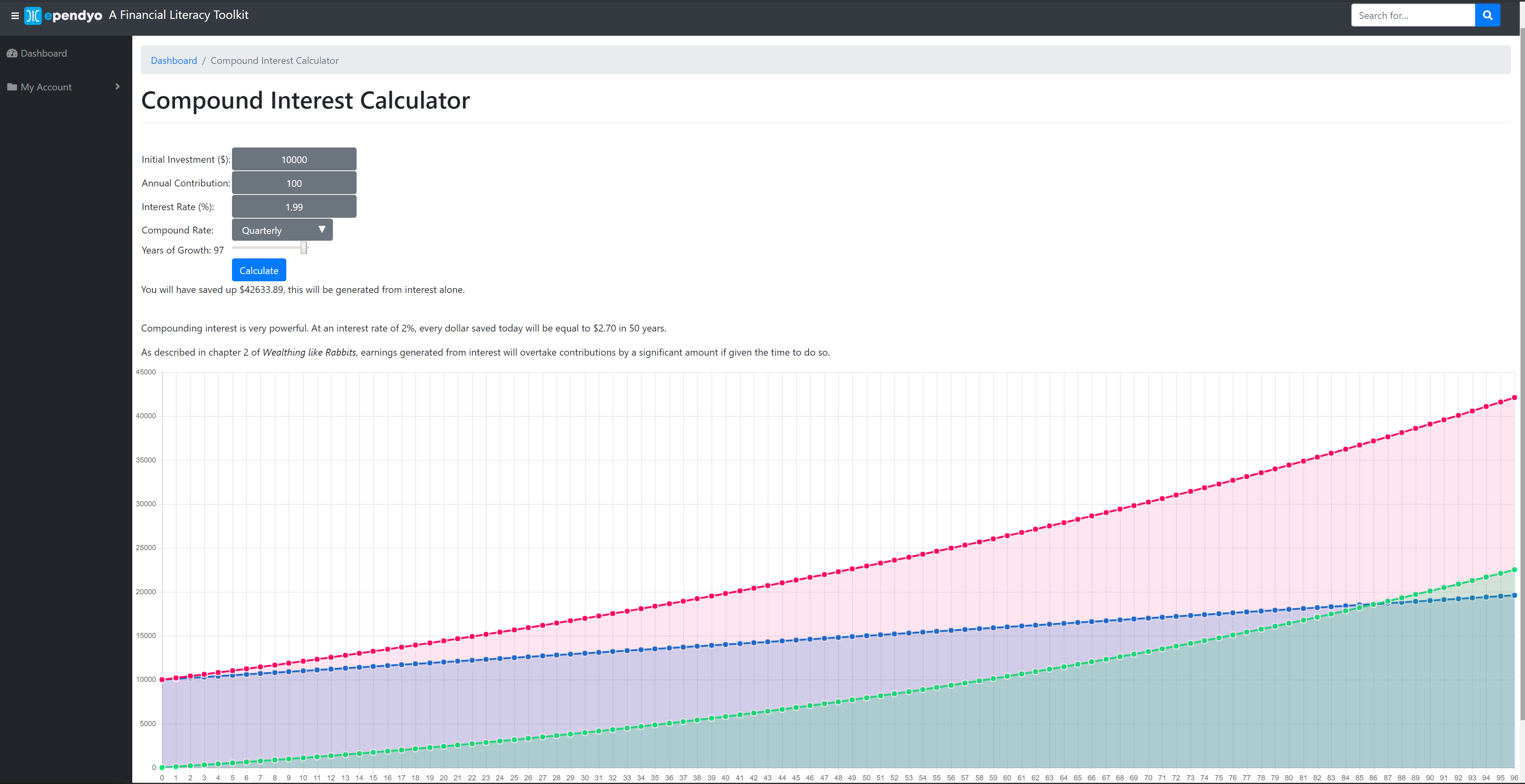
Task: Click the Dependyo logo icon
Action: 33,15
